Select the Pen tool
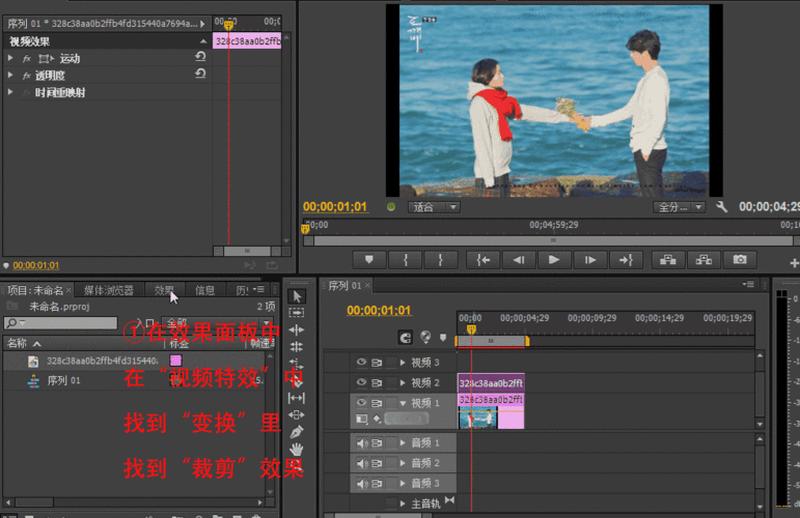800x518 pixels. pyautogui.click(x=296, y=432)
